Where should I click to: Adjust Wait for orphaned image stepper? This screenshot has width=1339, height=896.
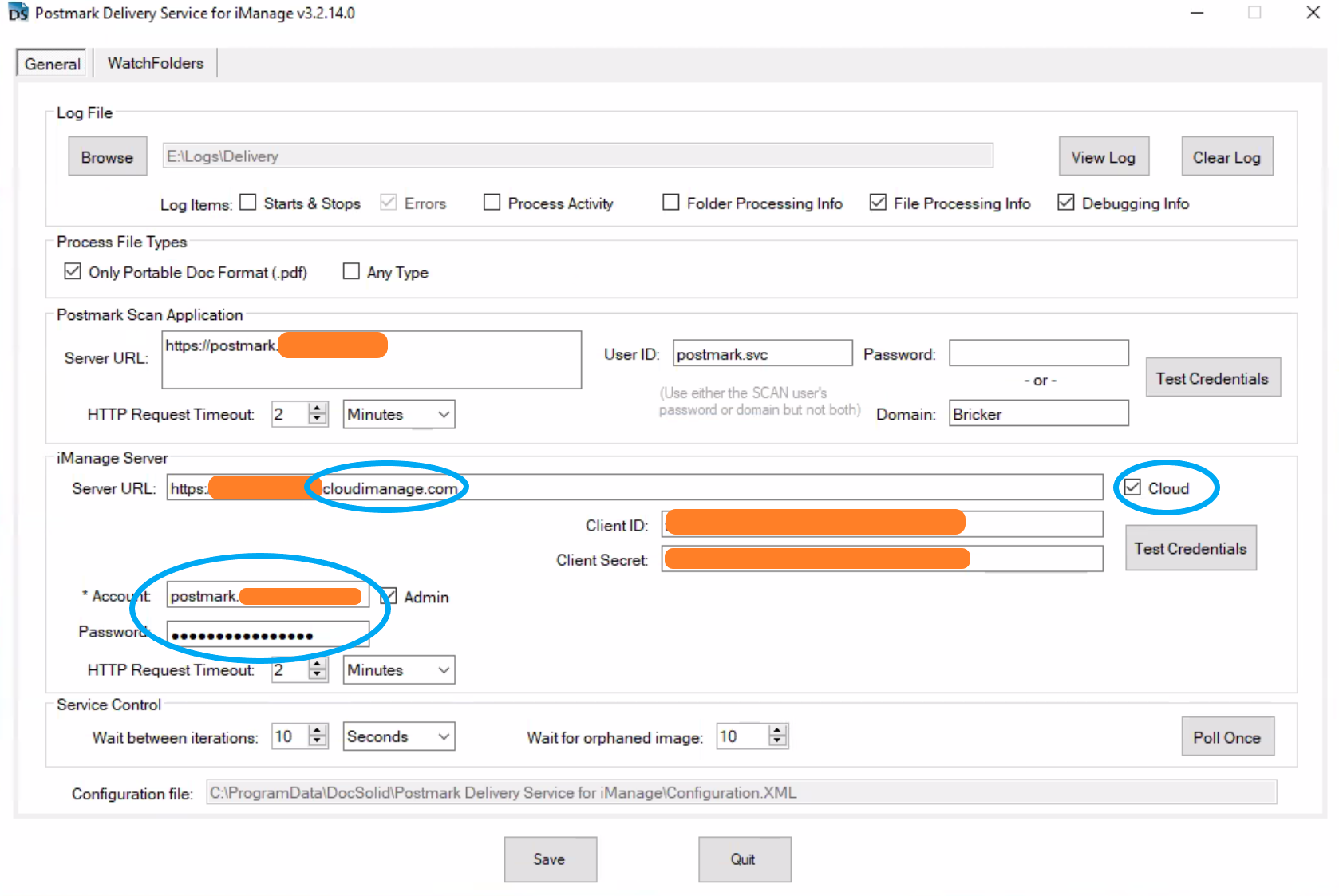tap(778, 736)
